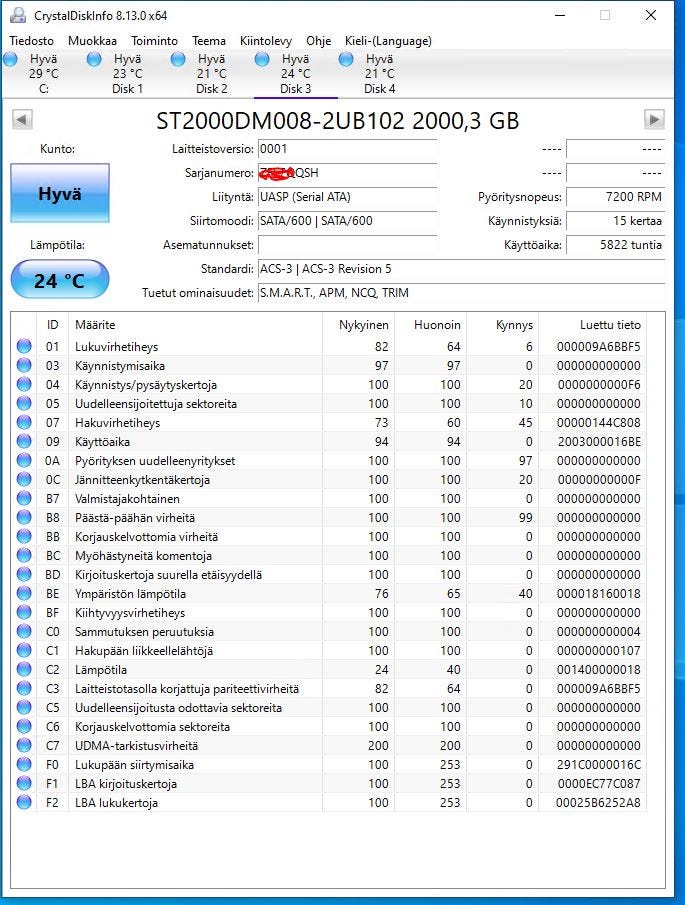Click the Laitteistoversio field showing 0001

click(347, 149)
